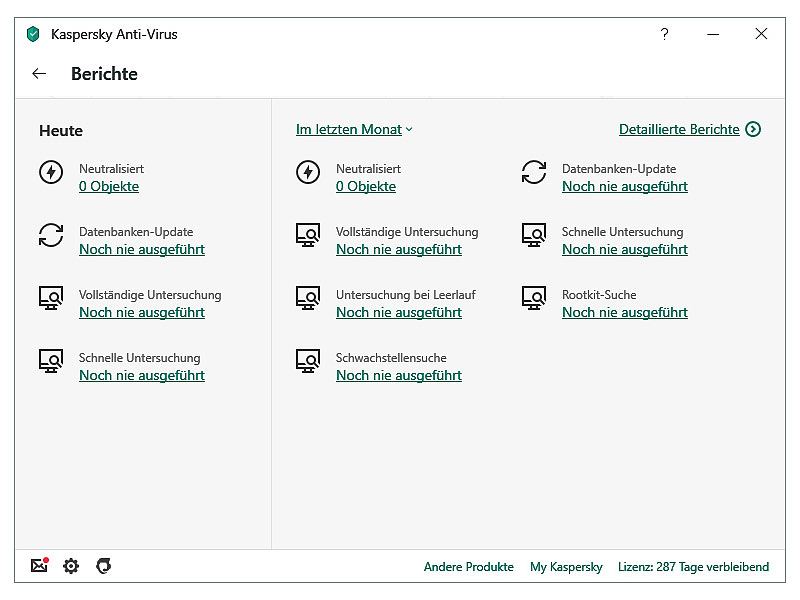
Task: Click the 'Kaspersky Anti-Virus' window title
Action: tap(114, 34)
